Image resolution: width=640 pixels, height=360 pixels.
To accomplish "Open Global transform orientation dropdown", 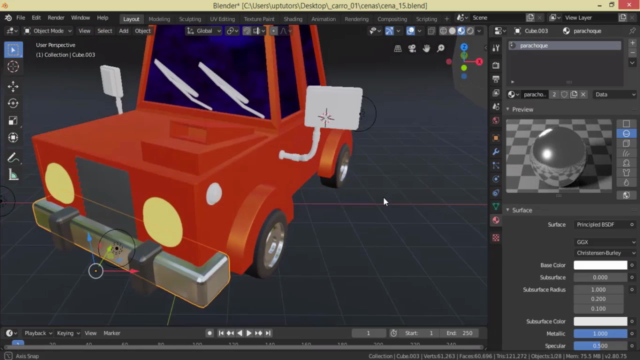I will click(x=203, y=31).
